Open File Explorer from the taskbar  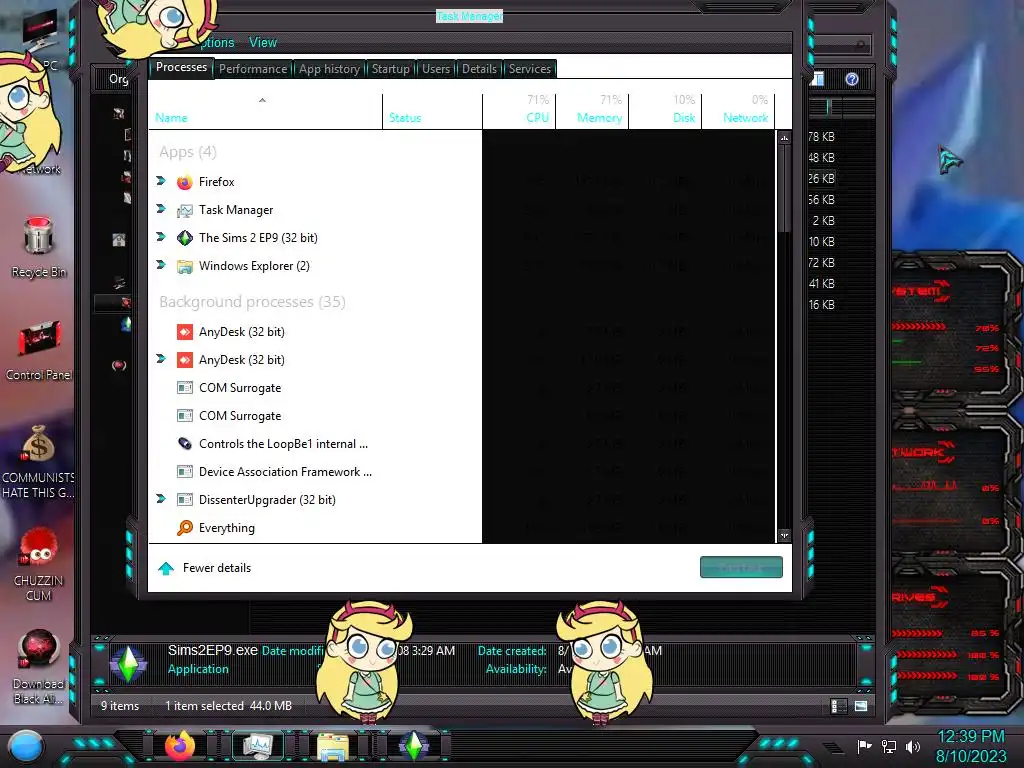333,746
